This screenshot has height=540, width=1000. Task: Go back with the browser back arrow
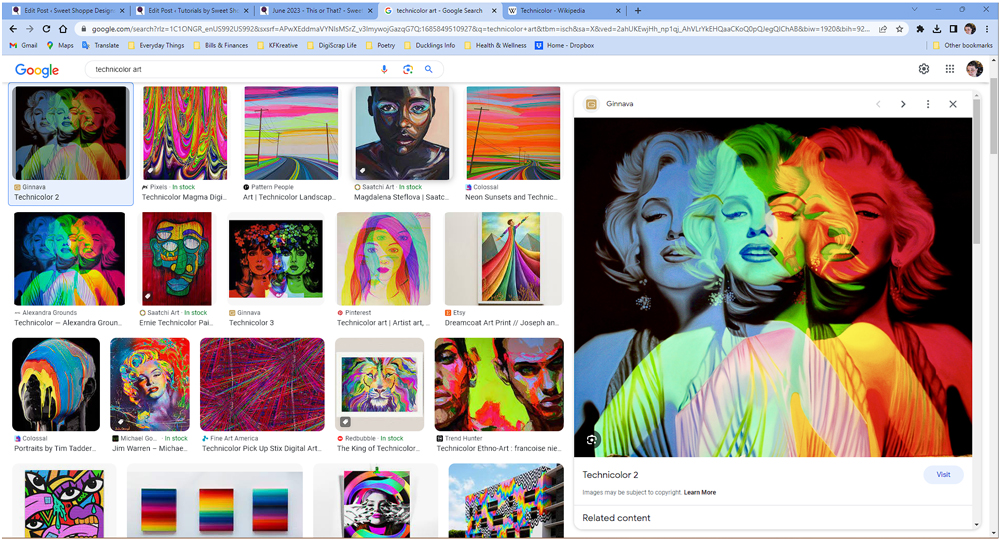click(13, 29)
